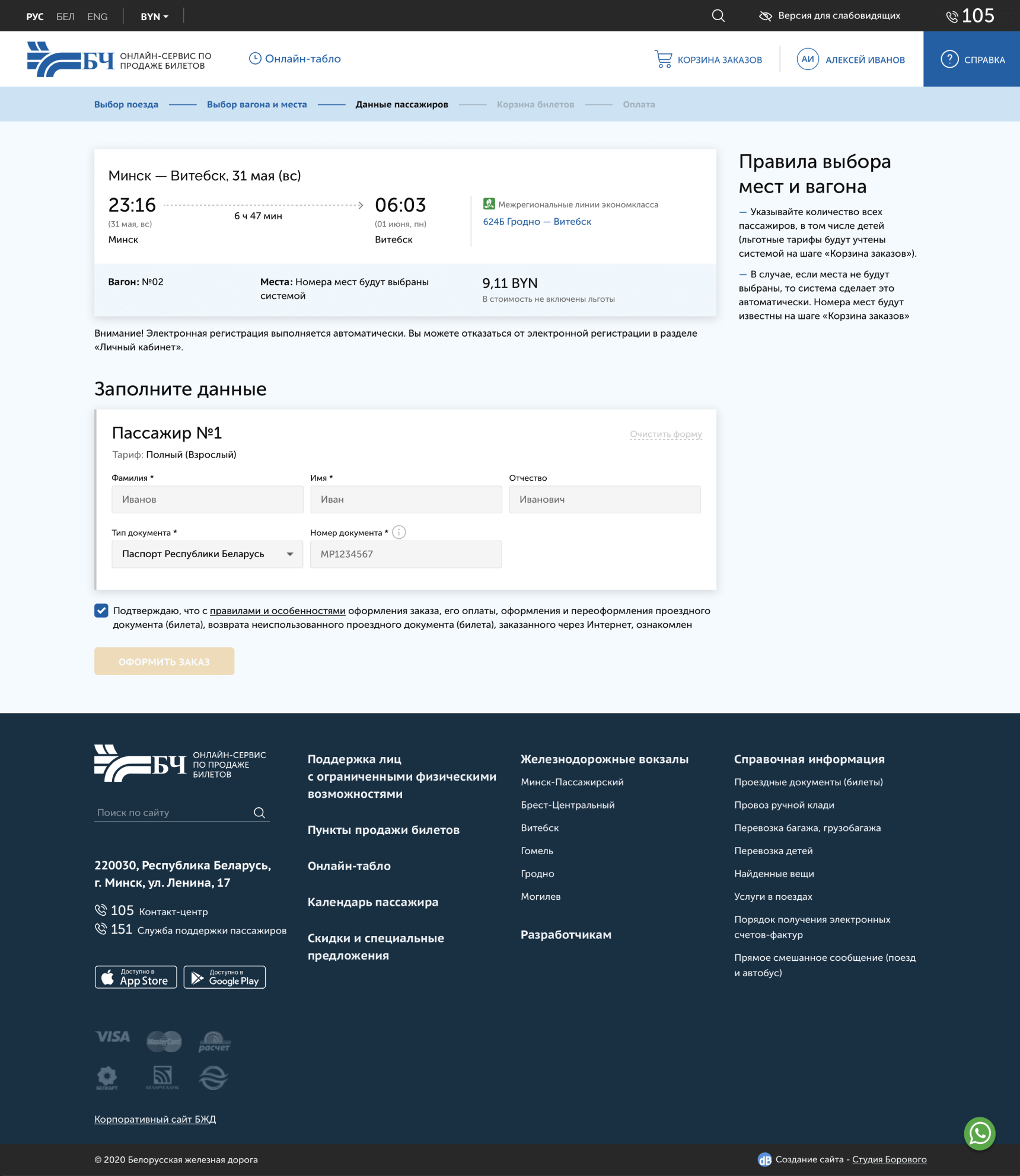
Task: Click the Белкарт payment logo
Action: pos(107,1078)
